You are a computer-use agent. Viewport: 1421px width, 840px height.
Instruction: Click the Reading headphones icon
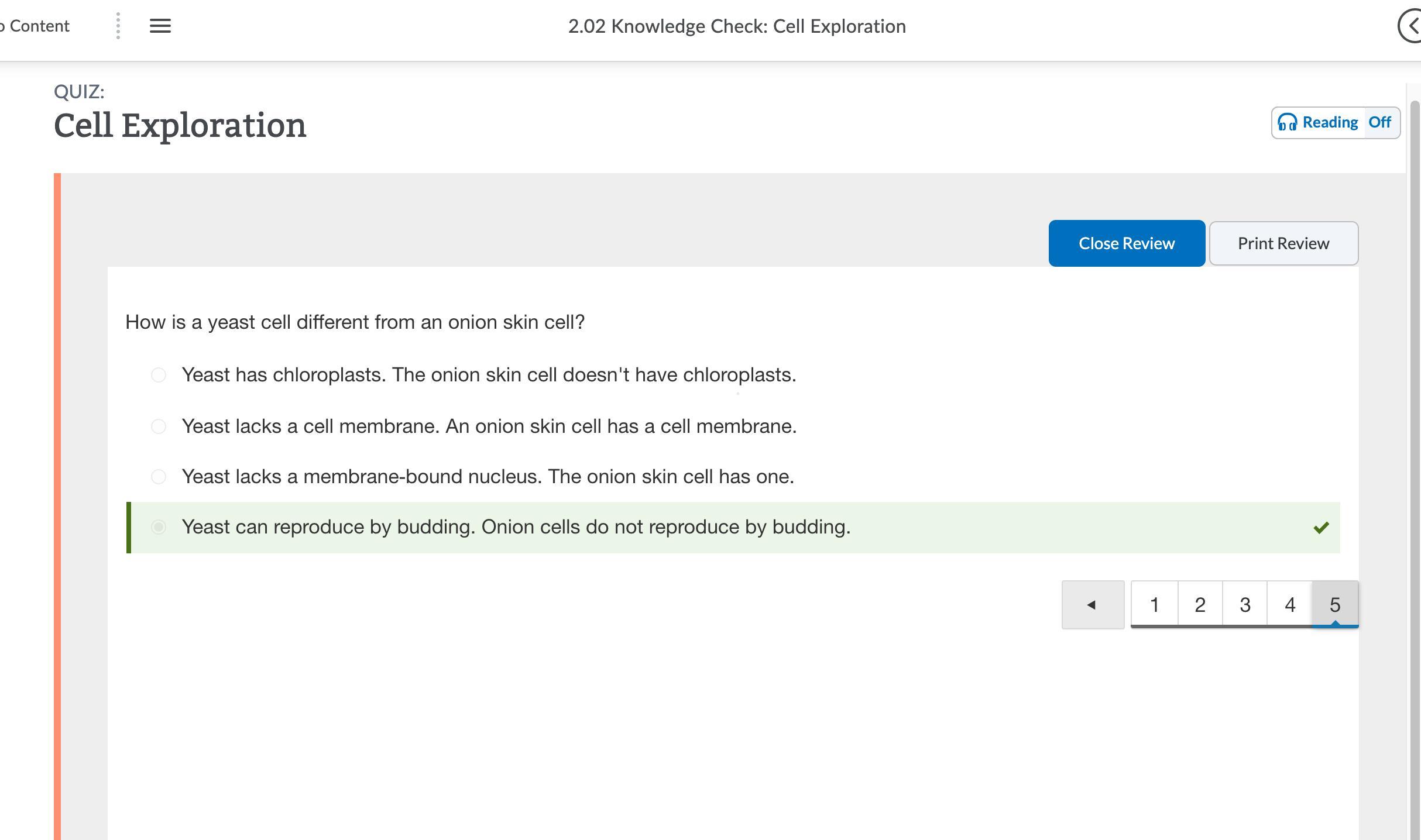[1287, 122]
